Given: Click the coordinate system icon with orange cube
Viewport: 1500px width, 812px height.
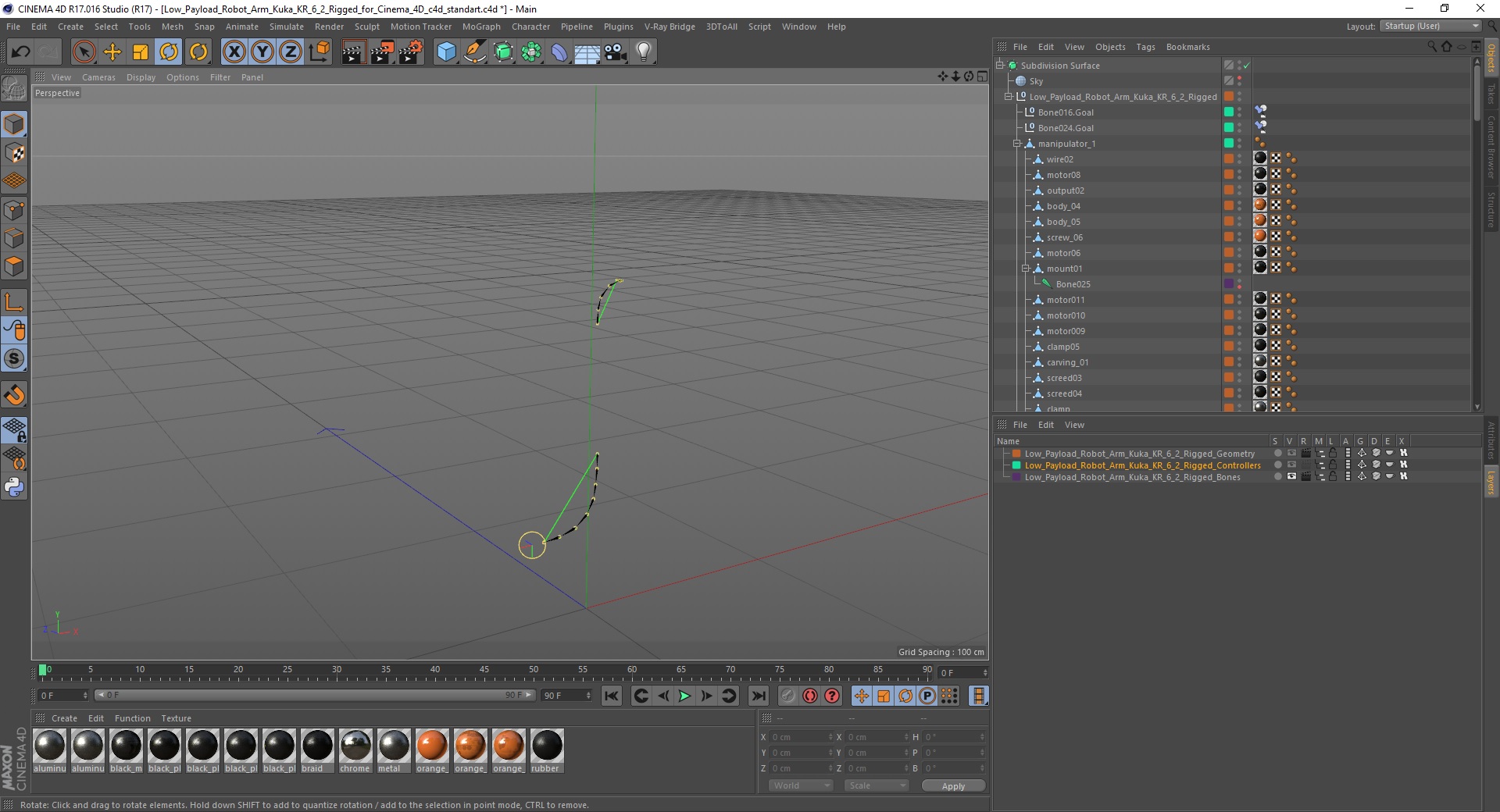Looking at the screenshot, I should click(x=319, y=52).
